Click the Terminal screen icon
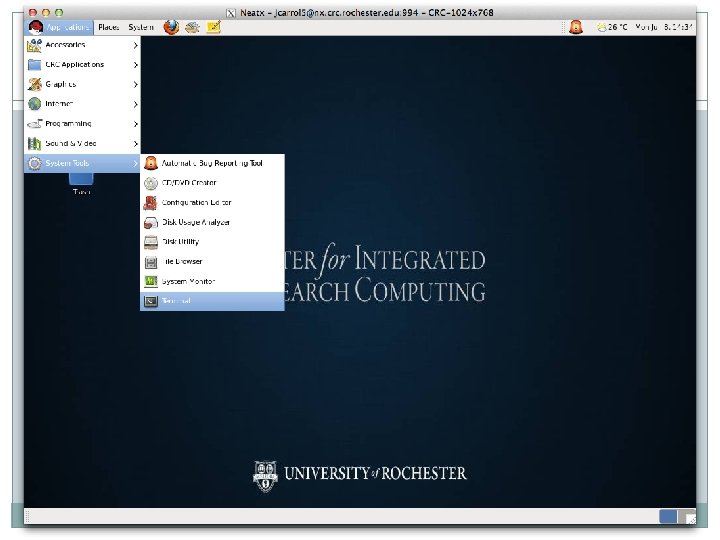The height and width of the screenshot is (540, 720). coord(151,301)
